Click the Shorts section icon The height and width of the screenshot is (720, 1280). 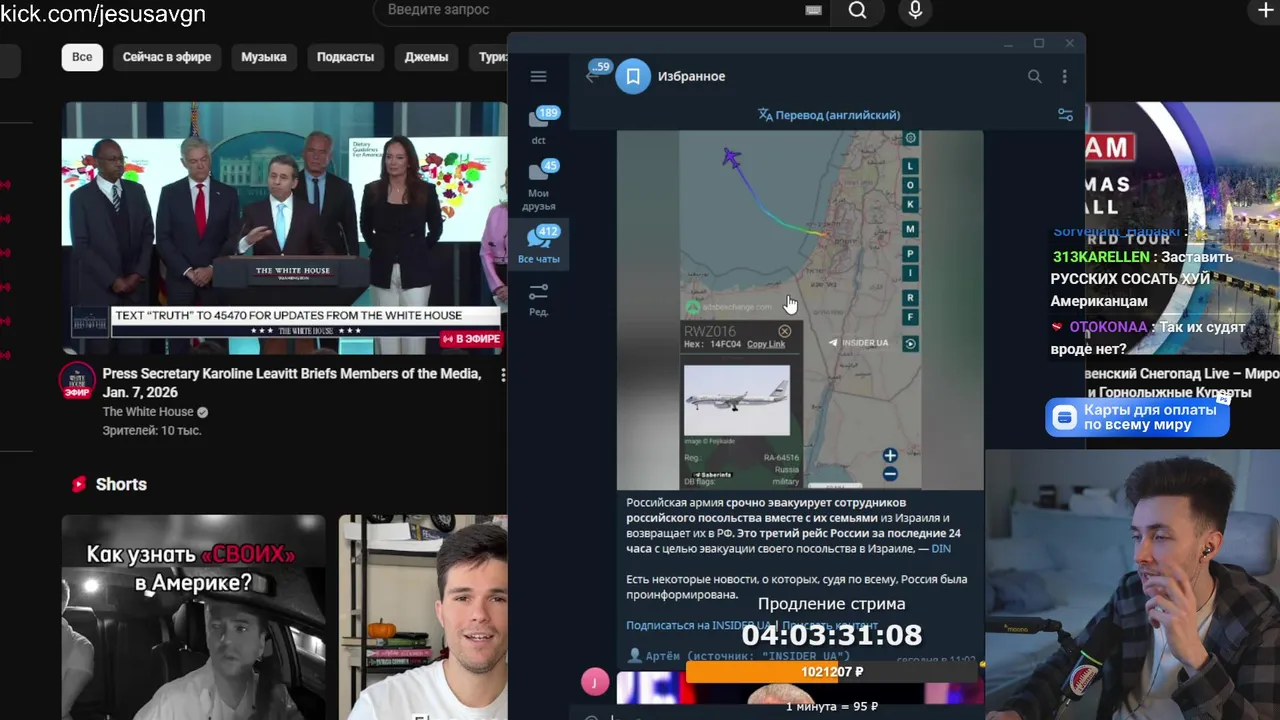point(78,484)
